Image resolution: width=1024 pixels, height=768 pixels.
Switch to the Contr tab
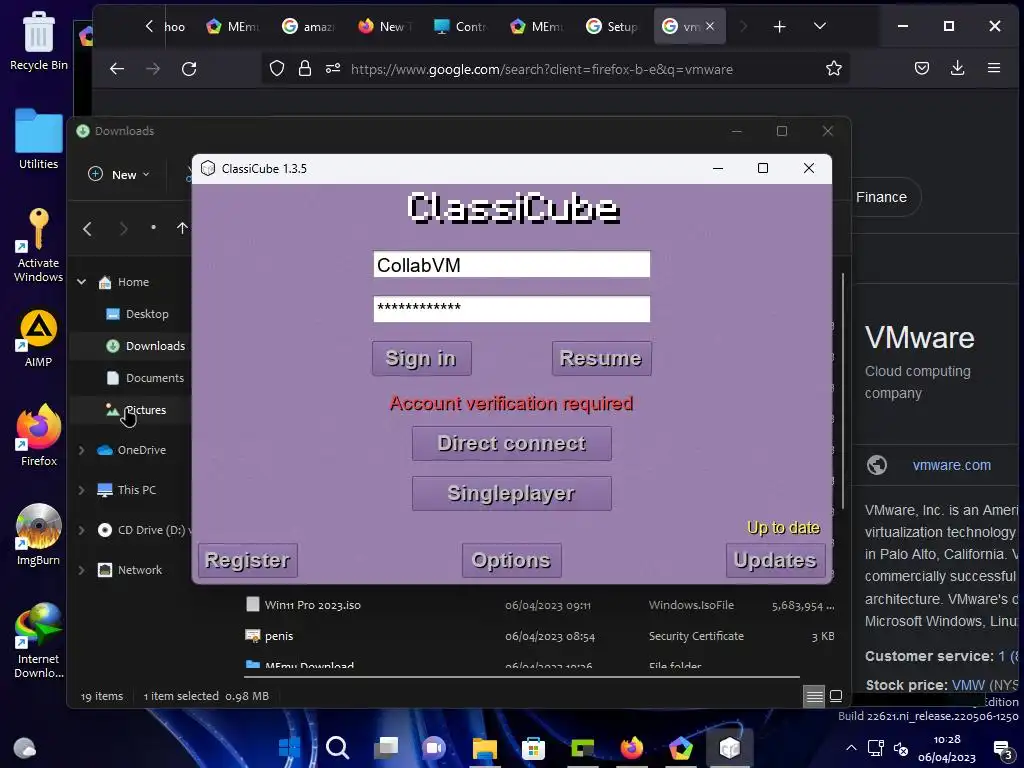tap(460, 27)
